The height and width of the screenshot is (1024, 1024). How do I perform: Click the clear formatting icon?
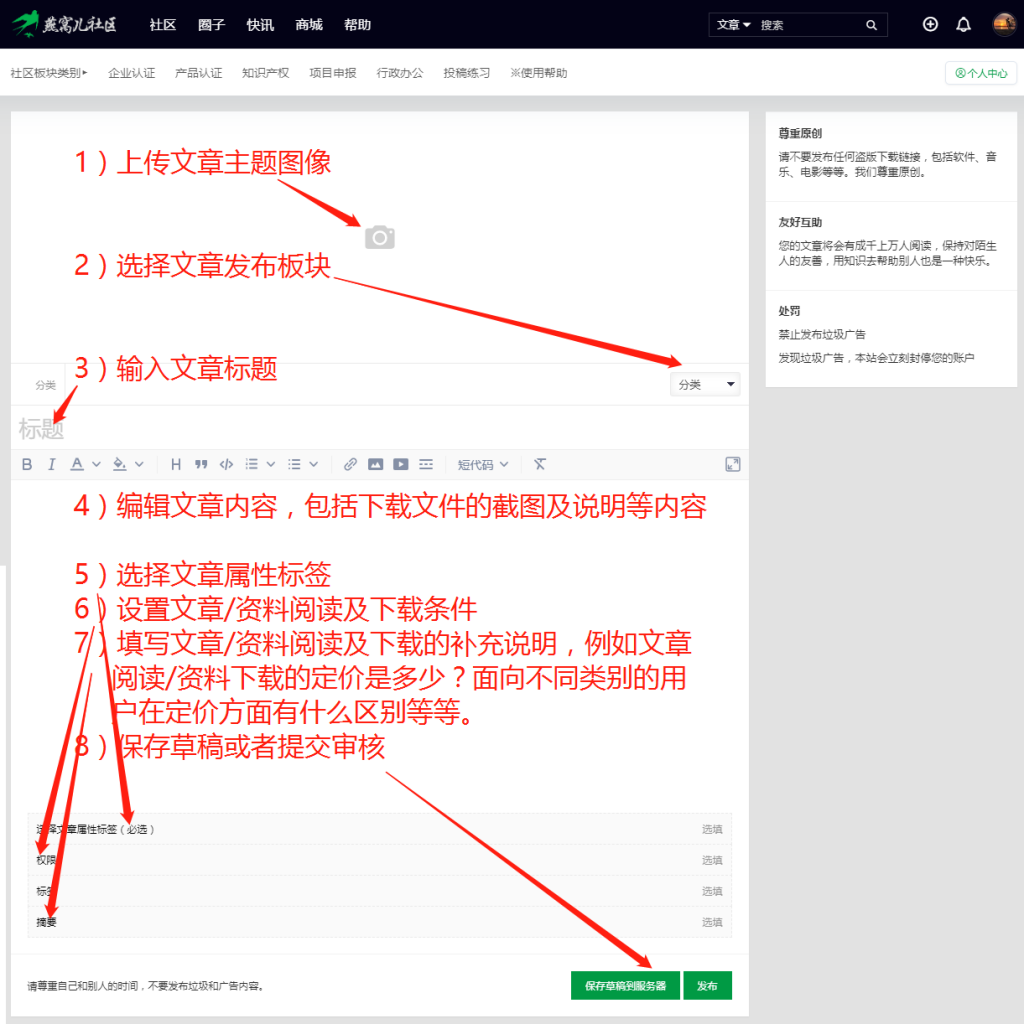[x=539, y=464]
